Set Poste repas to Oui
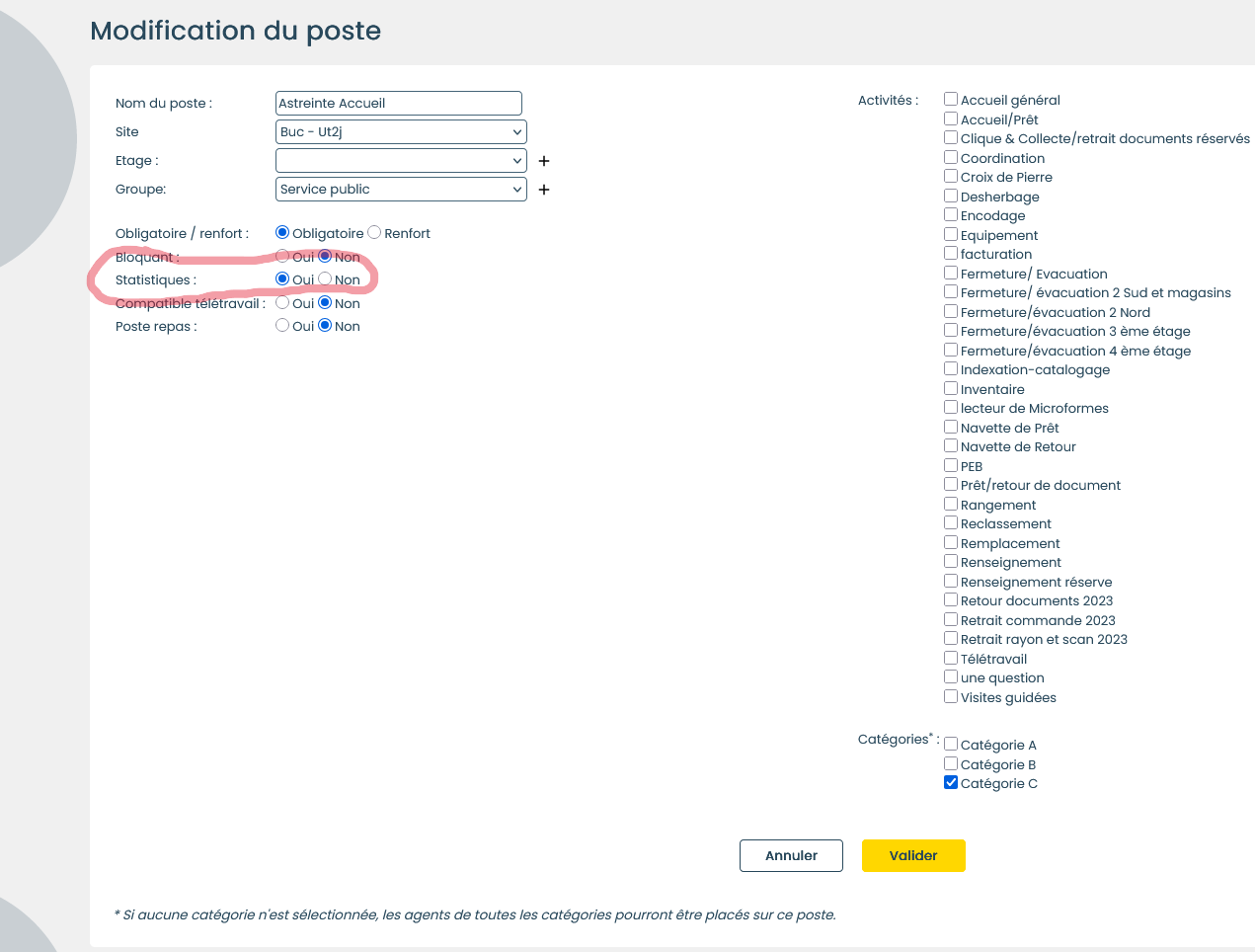This screenshot has width=1255, height=952. [282, 326]
